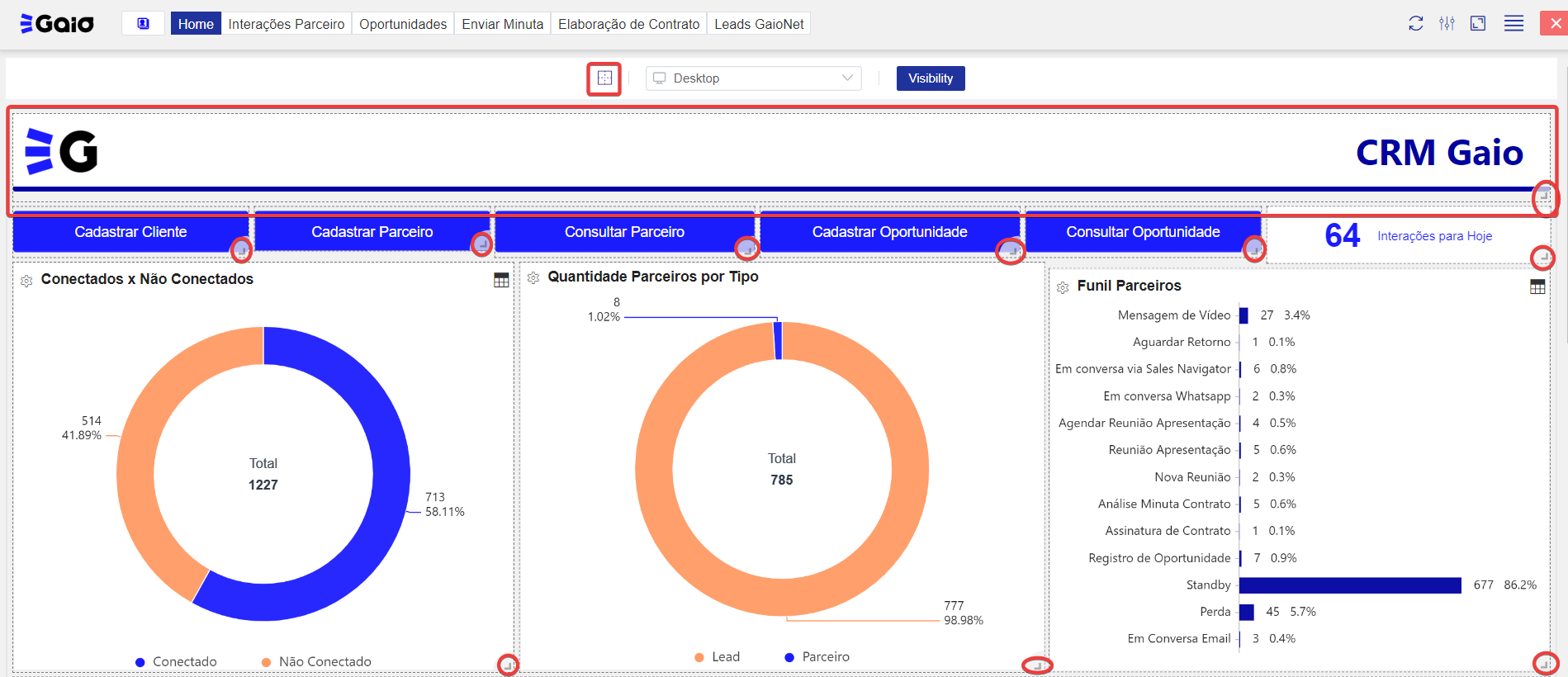The height and width of the screenshot is (677, 1568).
Task: Open gear settings of Funil Parceiros
Action: click(1063, 287)
